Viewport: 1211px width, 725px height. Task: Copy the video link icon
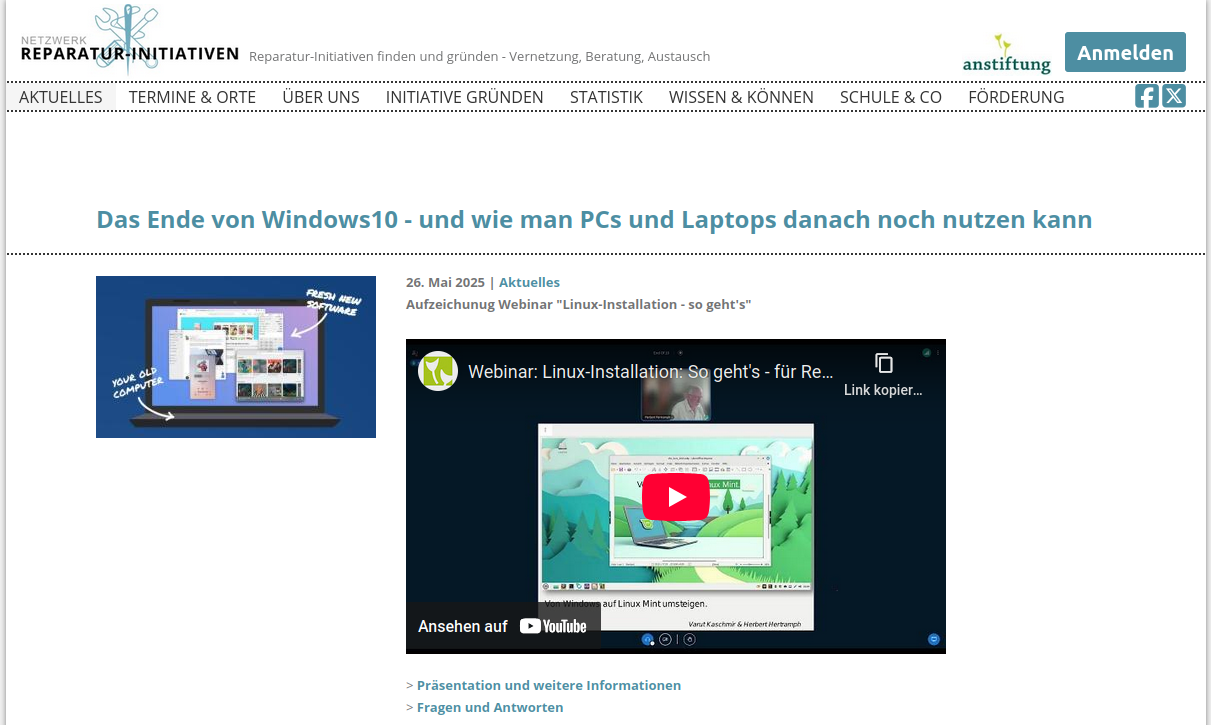coord(883,363)
